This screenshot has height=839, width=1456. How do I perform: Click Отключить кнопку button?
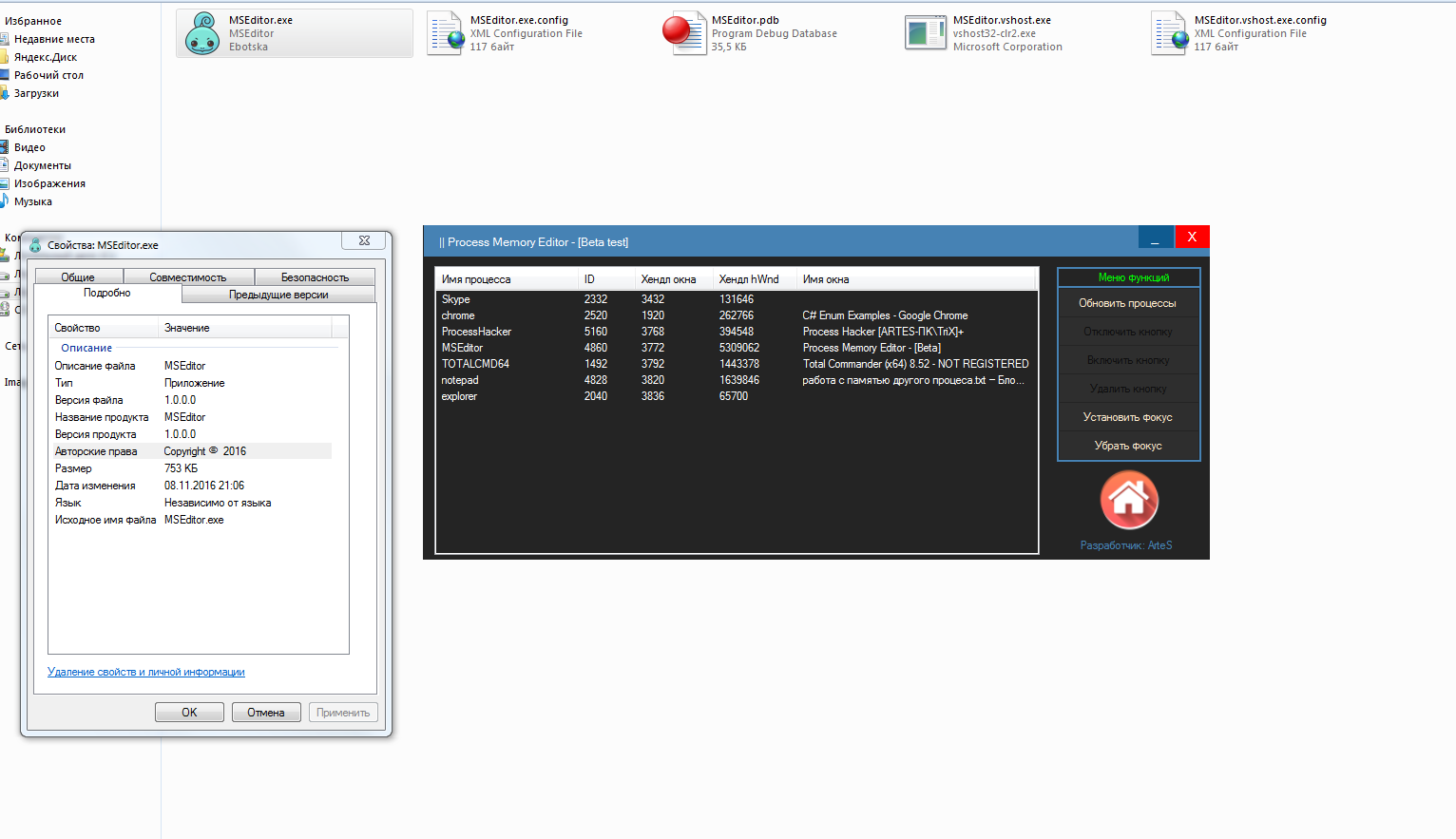pyautogui.click(x=1128, y=332)
